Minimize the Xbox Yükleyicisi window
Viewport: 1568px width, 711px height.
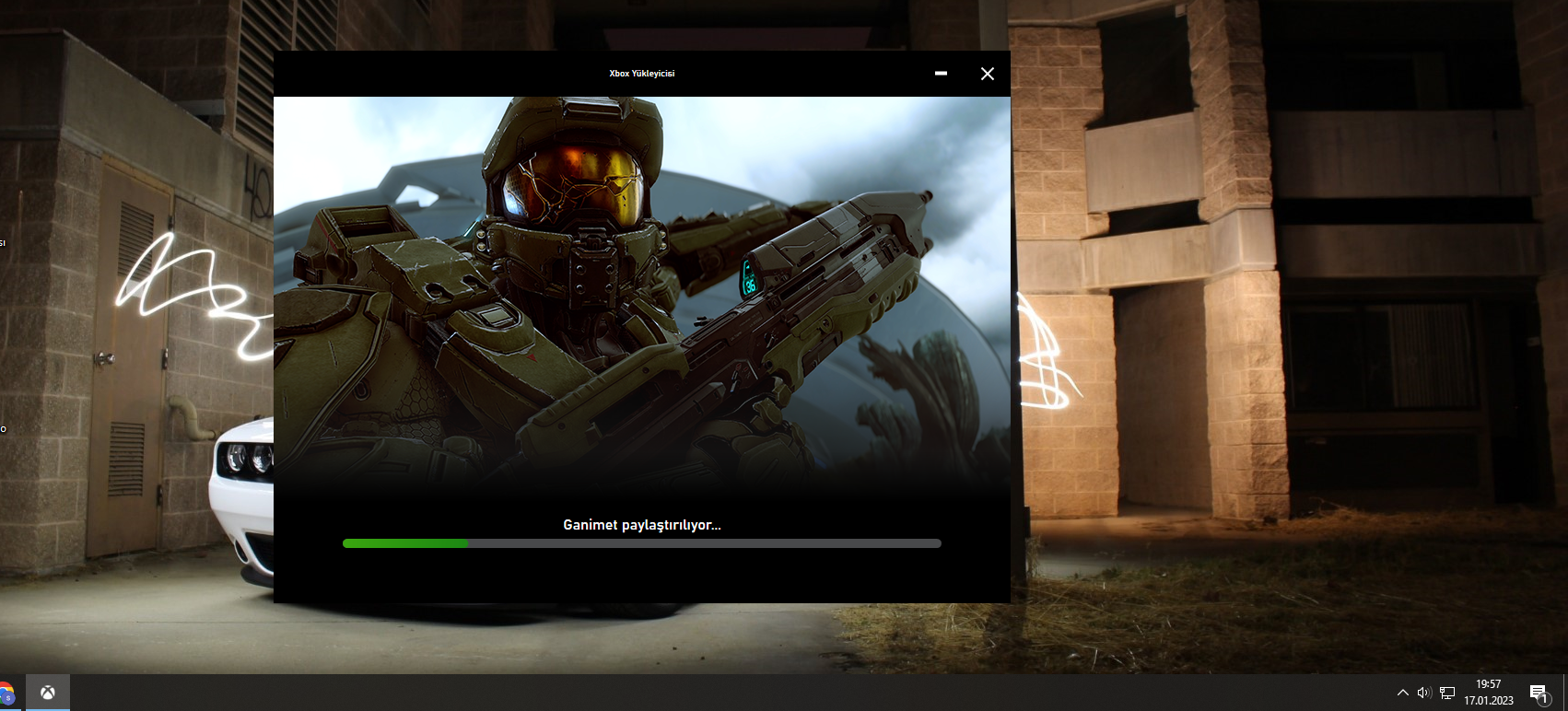click(x=941, y=74)
